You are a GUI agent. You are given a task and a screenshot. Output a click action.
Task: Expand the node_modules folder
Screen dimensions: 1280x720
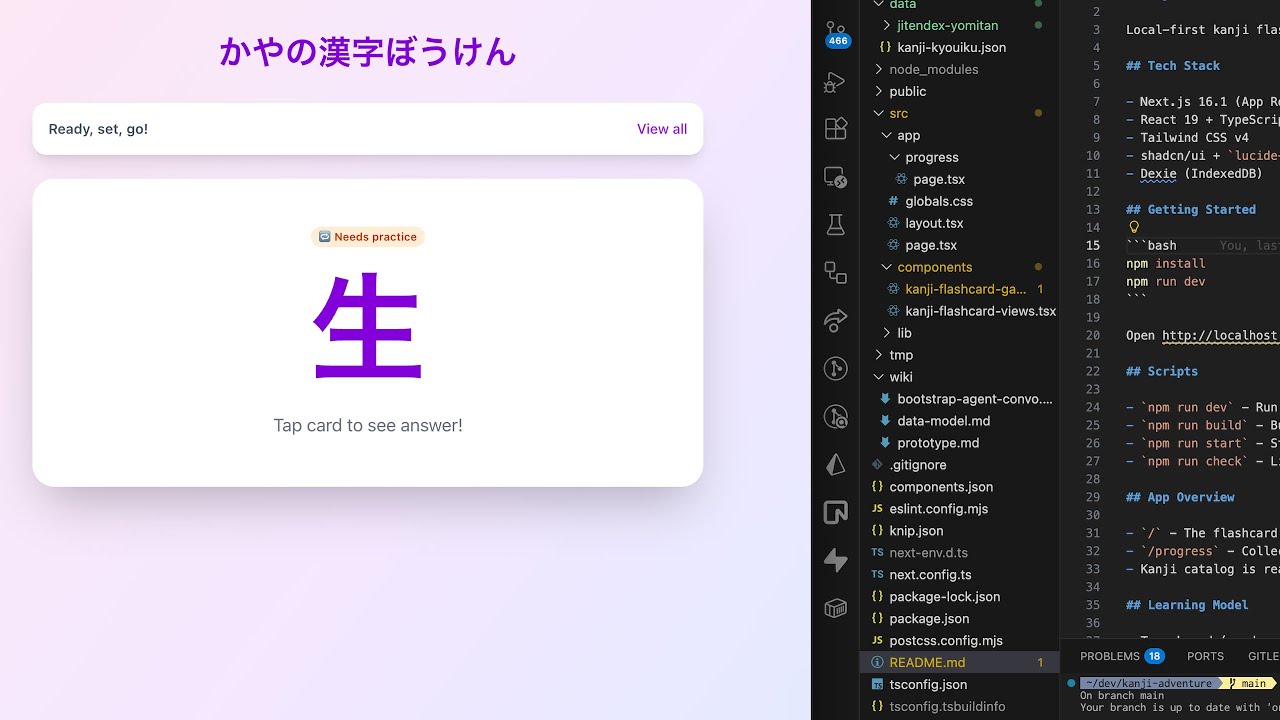878,69
